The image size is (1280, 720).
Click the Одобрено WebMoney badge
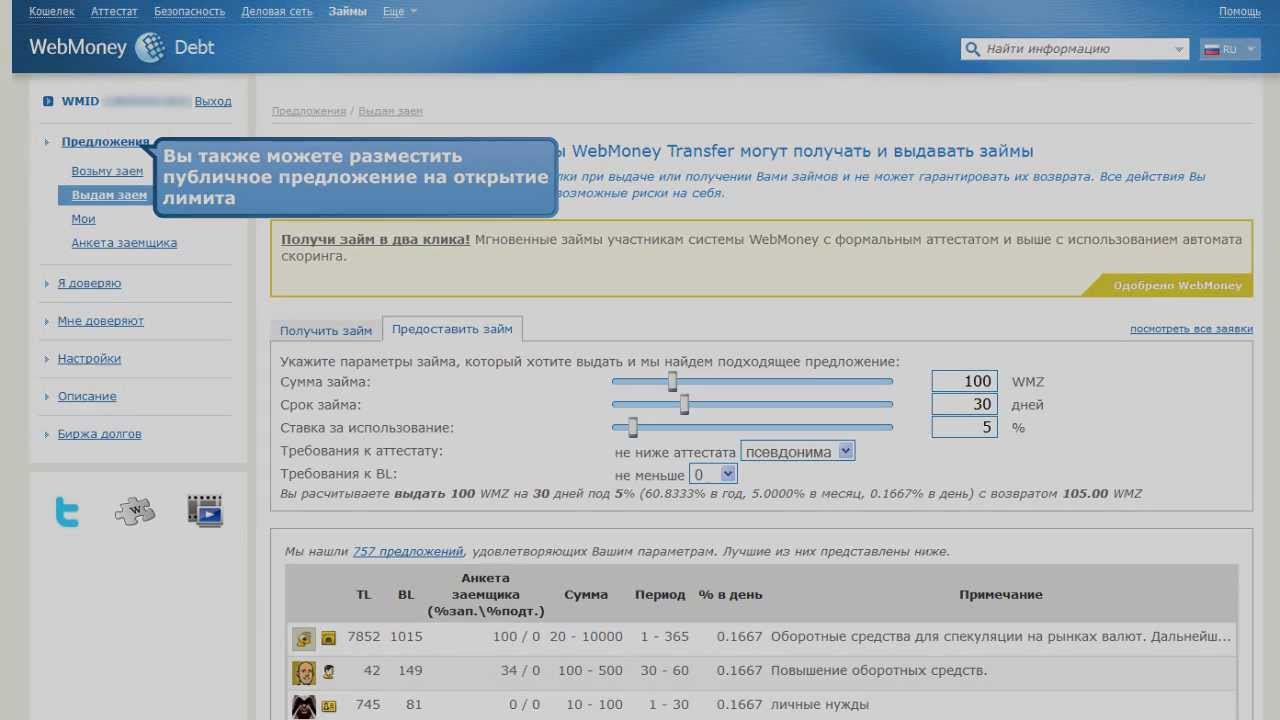[1168, 285]
